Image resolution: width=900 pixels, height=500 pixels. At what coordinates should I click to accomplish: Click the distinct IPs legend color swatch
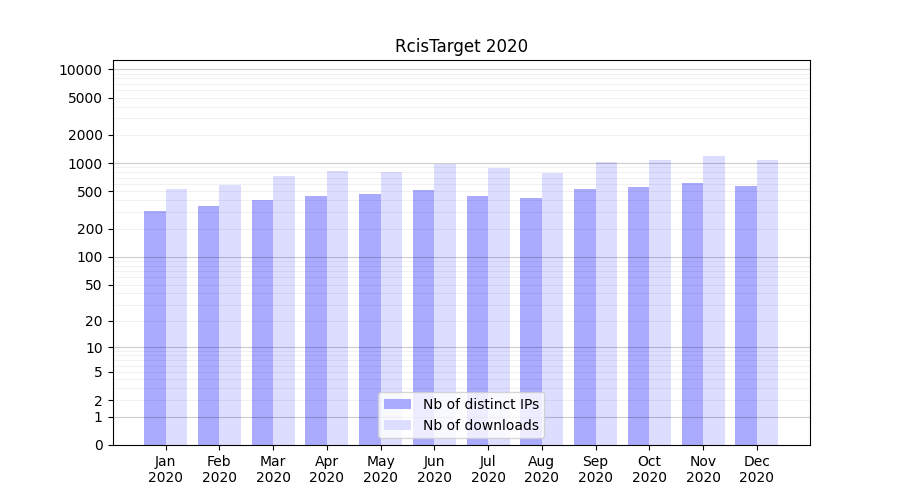pyautogui.click(x=397, y=404)
